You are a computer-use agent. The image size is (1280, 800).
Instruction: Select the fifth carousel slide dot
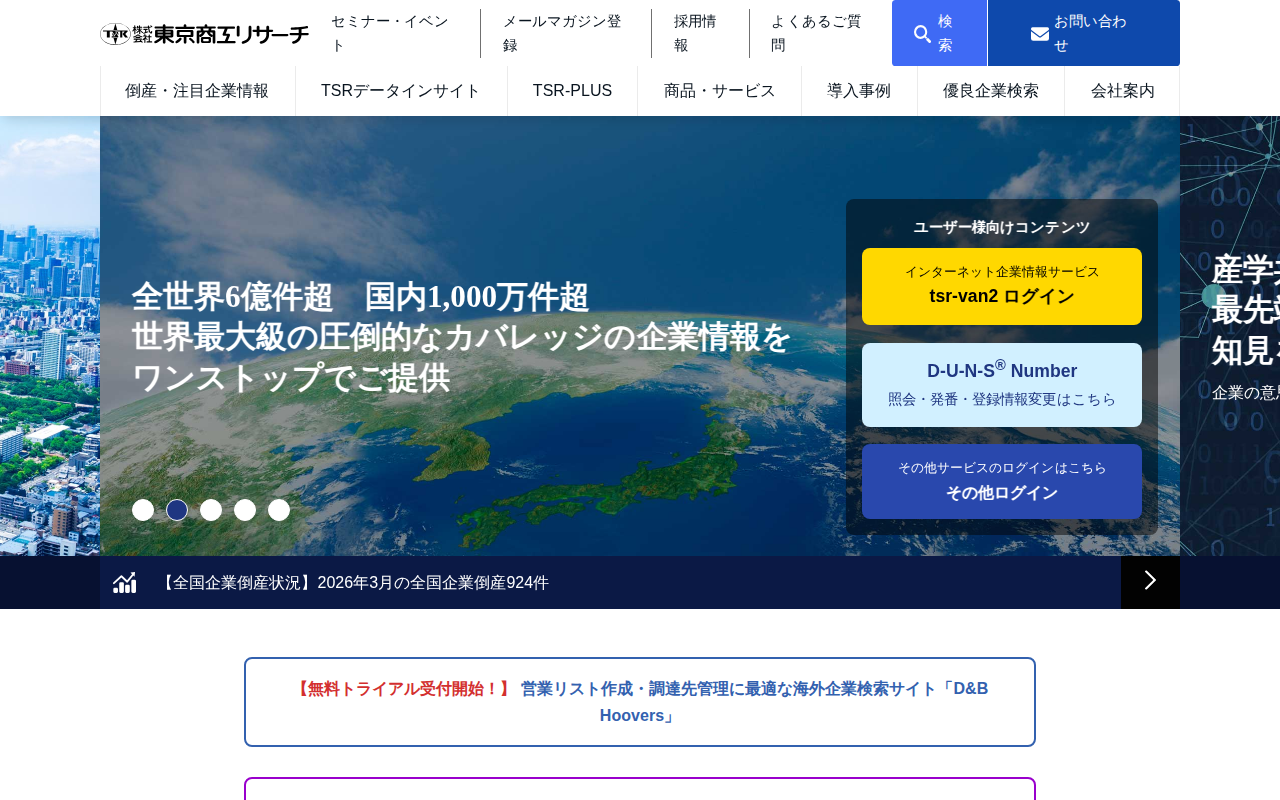click(279, 510)
